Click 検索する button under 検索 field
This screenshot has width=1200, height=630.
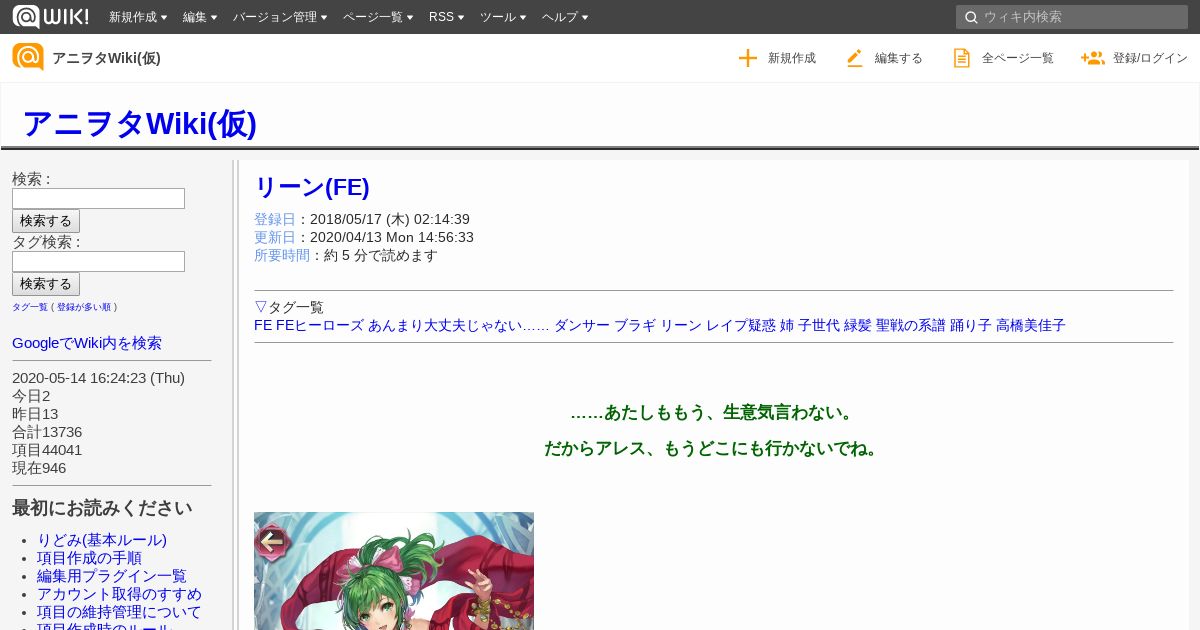[46, 221]
